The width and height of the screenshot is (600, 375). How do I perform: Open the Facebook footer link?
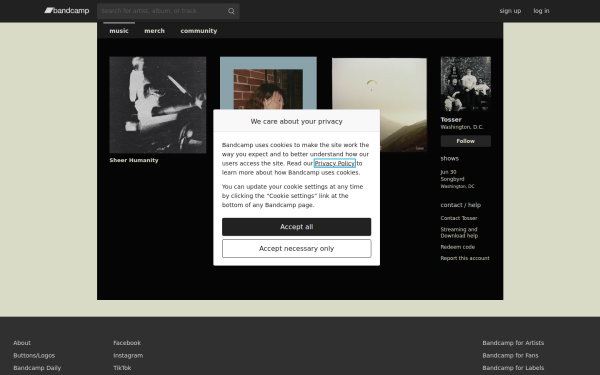click(127, 343)
